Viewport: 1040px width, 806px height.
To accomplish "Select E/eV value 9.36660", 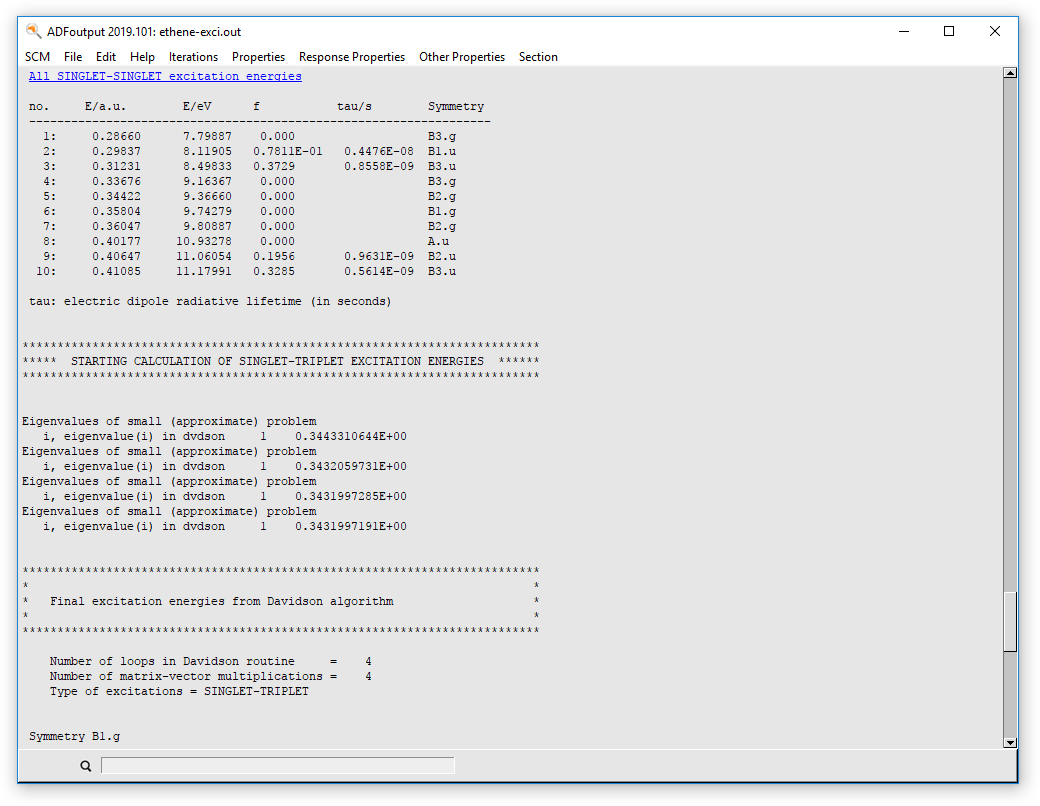I will (208, 196).
